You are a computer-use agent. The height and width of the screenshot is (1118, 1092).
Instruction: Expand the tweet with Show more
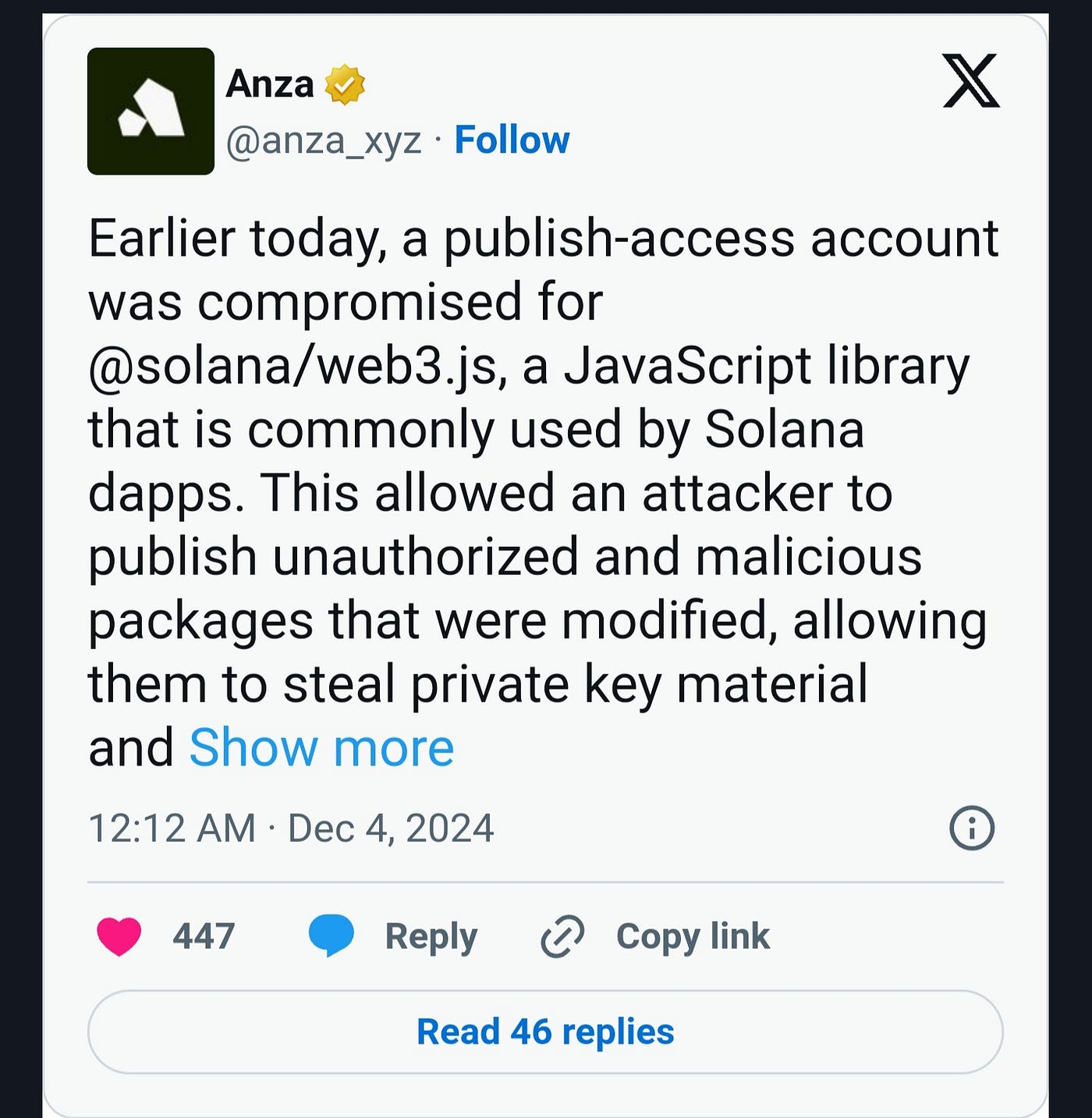(x=321, y=747)
